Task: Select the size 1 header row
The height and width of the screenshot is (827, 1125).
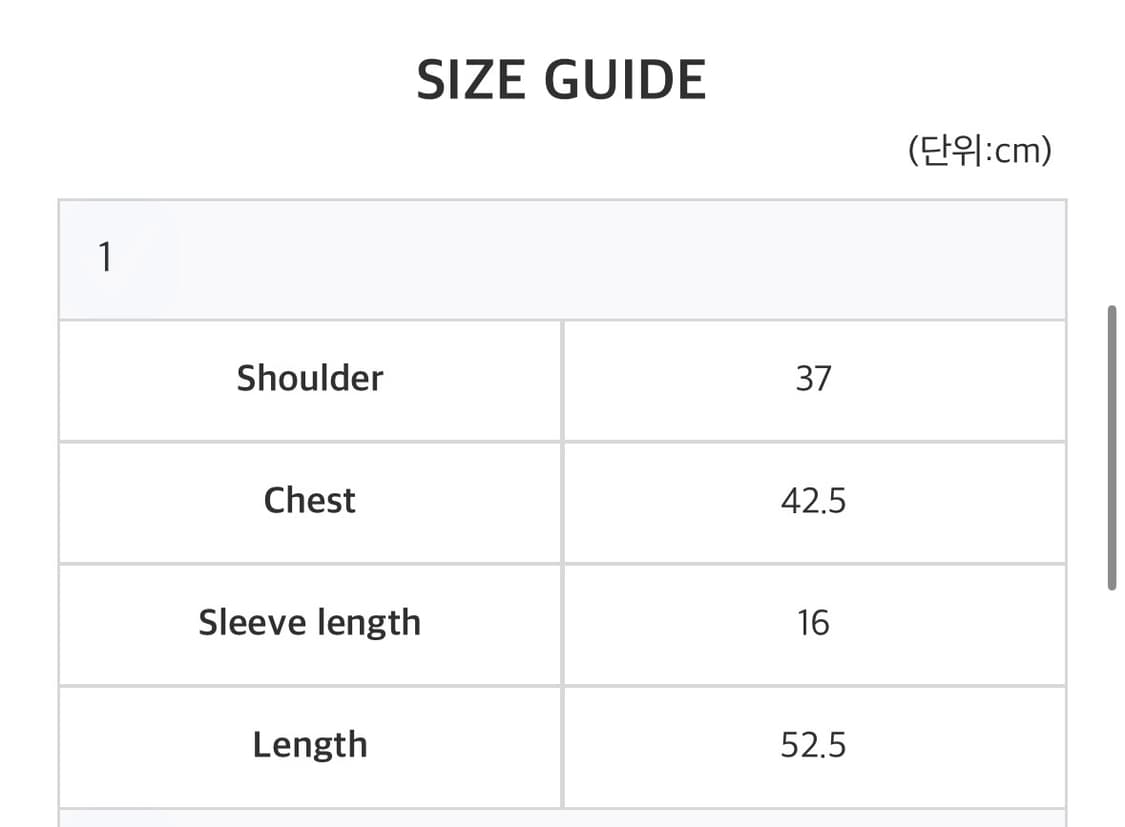Action: tap(562, 260)
